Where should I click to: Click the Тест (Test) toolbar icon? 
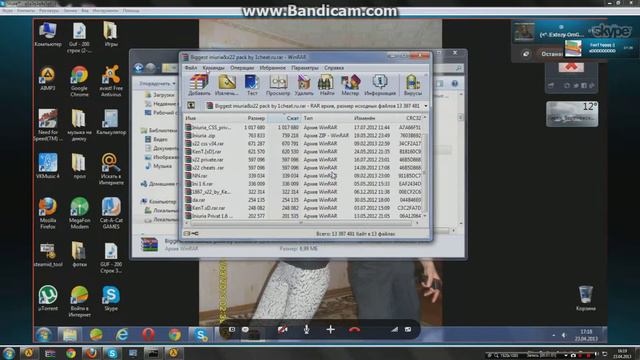click(x=252, y=85)
